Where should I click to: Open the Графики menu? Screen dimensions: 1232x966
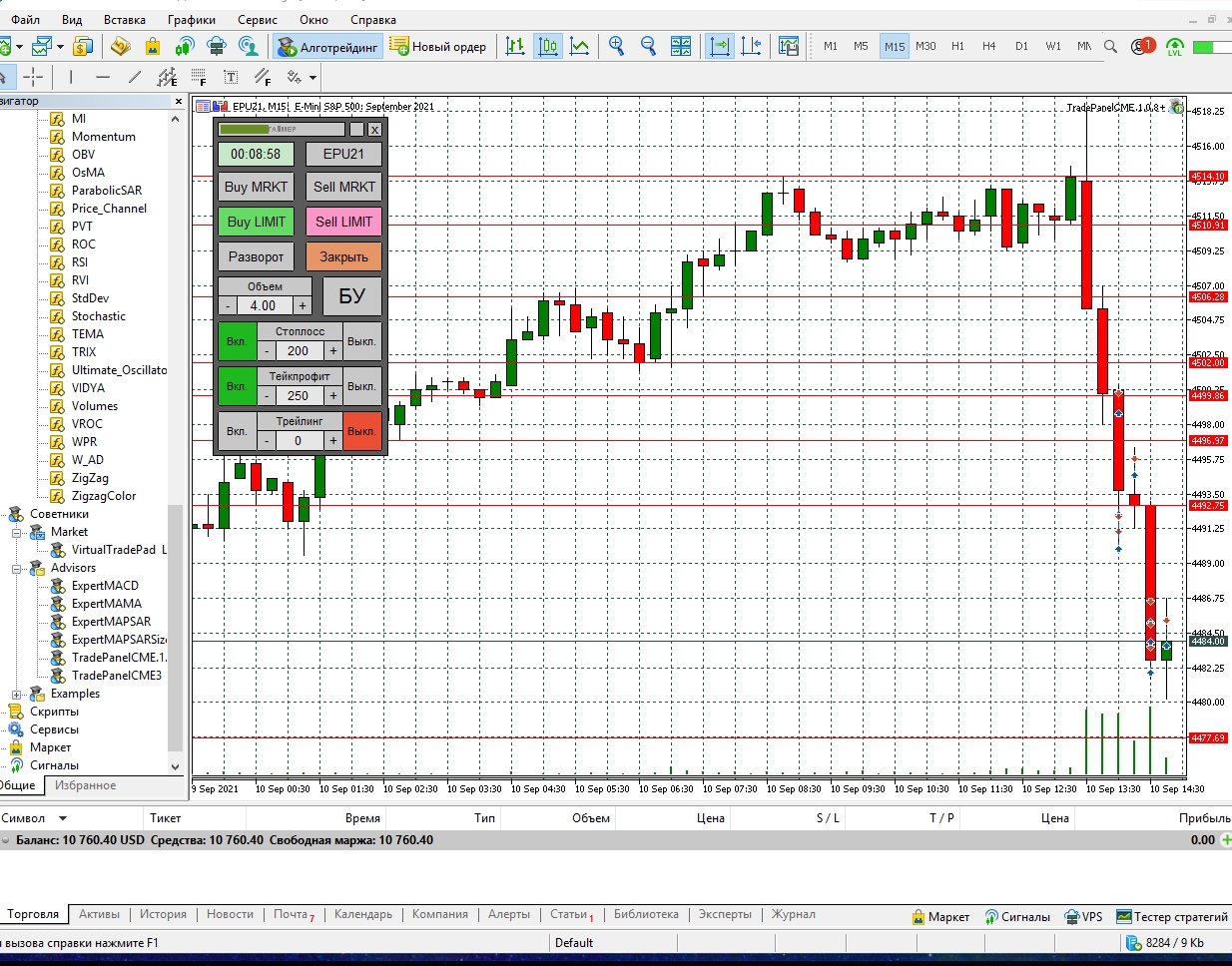tap(192, 20)
